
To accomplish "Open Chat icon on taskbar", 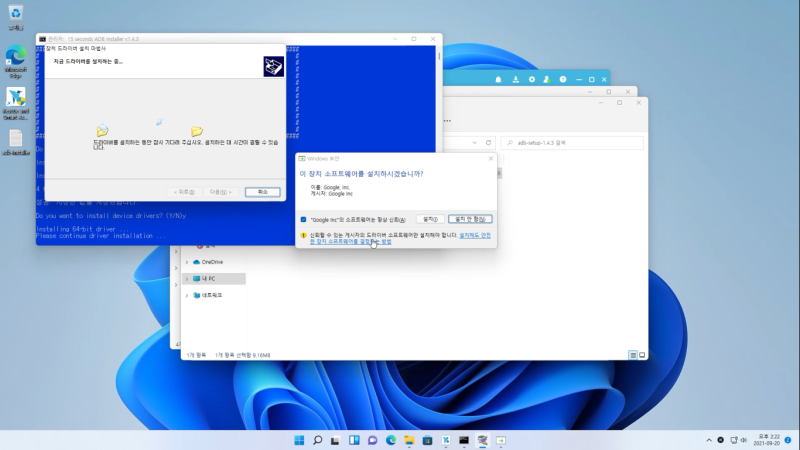I will point(372,440).
